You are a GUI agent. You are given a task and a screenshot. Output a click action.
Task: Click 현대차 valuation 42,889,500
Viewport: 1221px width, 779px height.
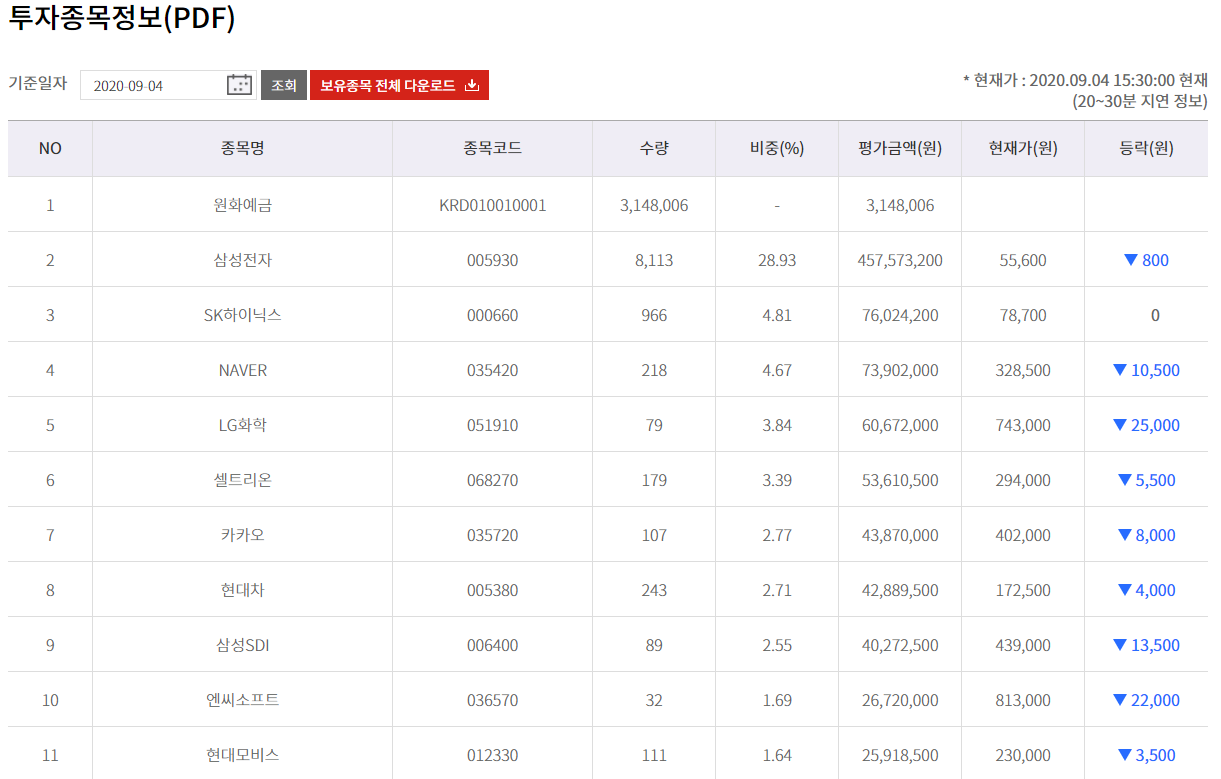900,590
